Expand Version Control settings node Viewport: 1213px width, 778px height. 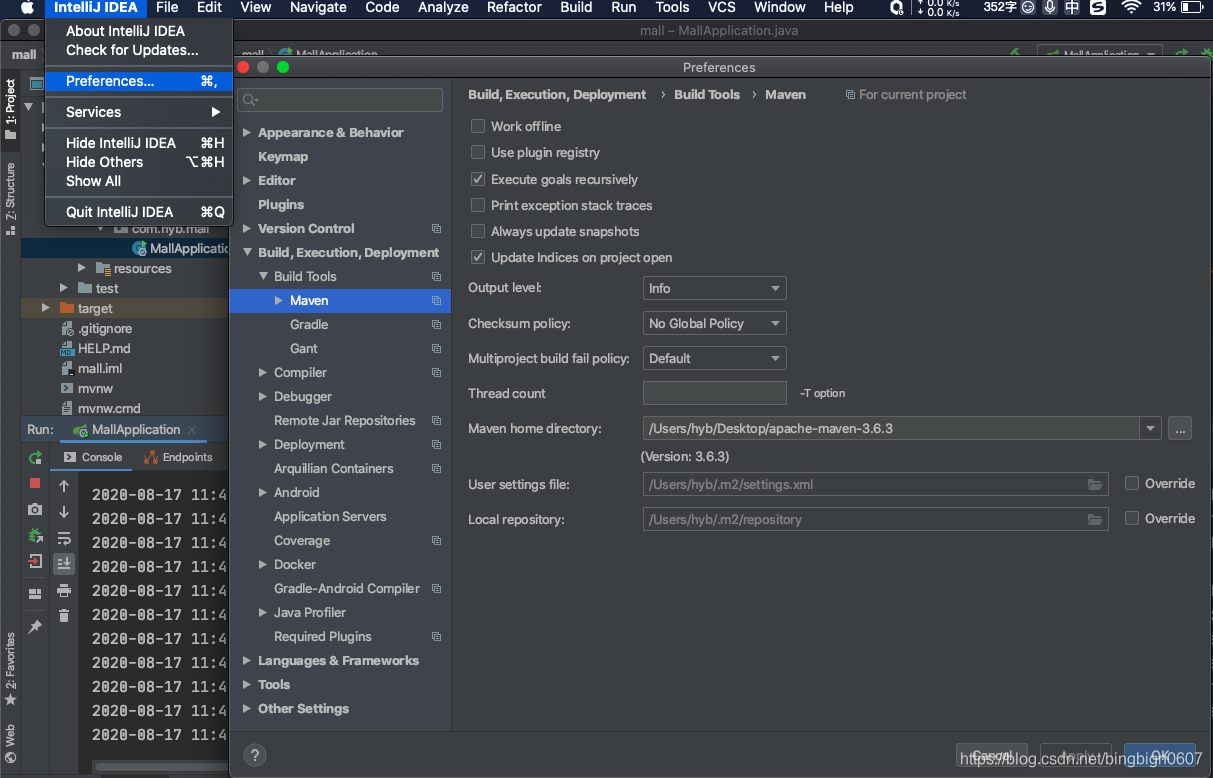coord(247,229)
